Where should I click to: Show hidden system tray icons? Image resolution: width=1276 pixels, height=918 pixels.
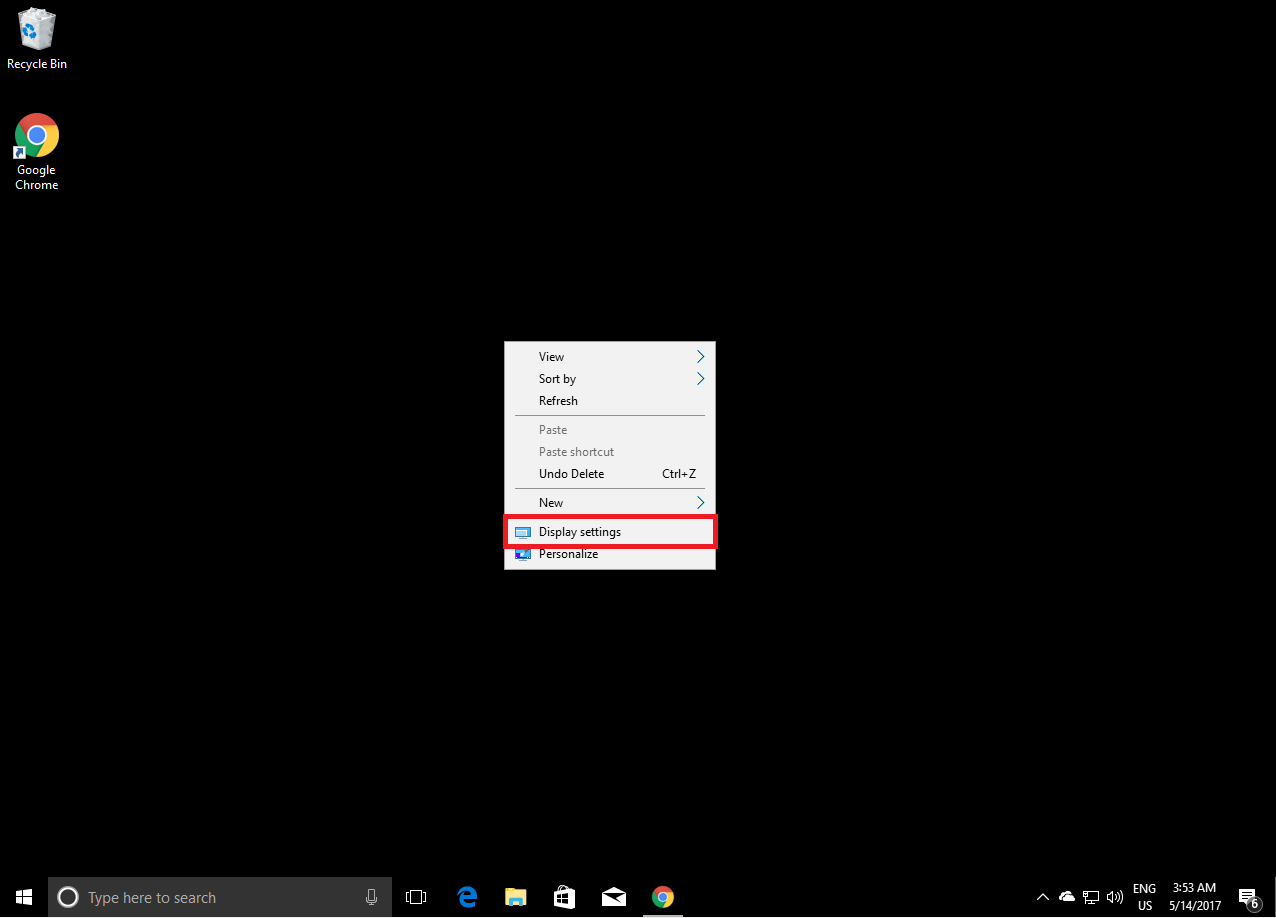pyautogui.click(x=1043, y=897)
